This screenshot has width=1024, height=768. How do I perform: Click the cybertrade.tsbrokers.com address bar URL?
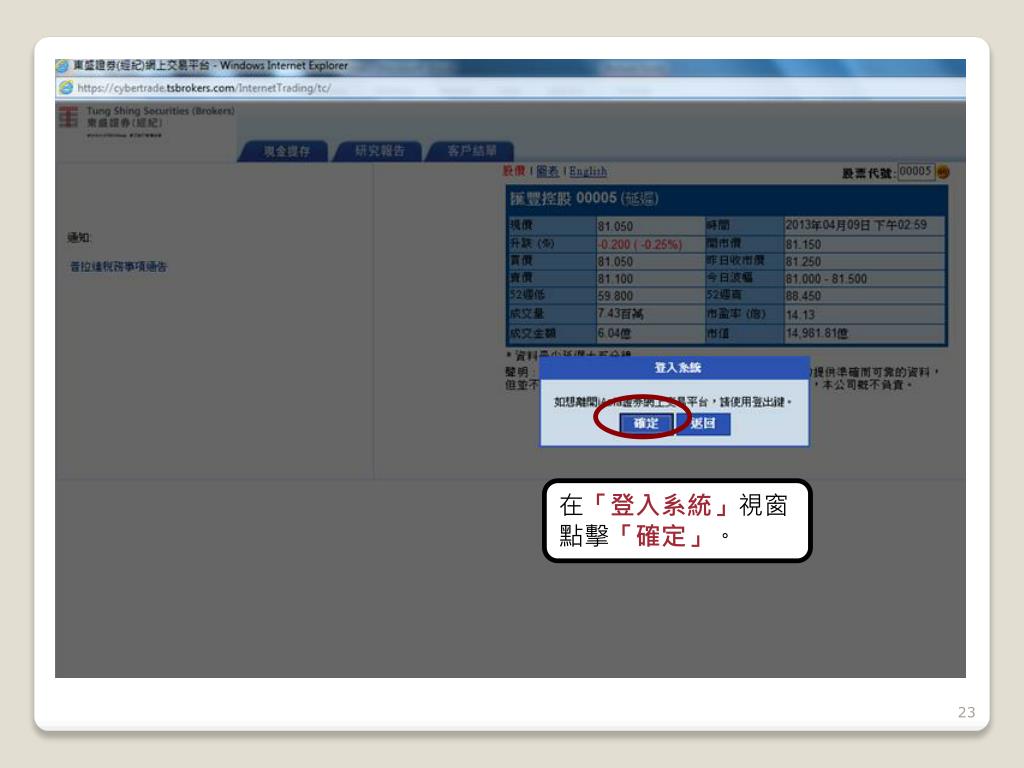204,88
